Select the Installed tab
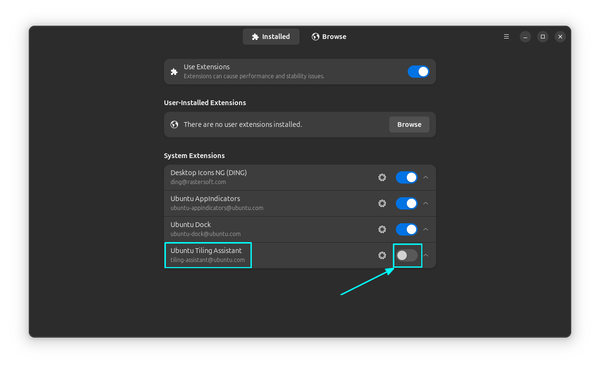Image resolution: width=600 pixels, height=369 pixels. [x=271, y=37]
